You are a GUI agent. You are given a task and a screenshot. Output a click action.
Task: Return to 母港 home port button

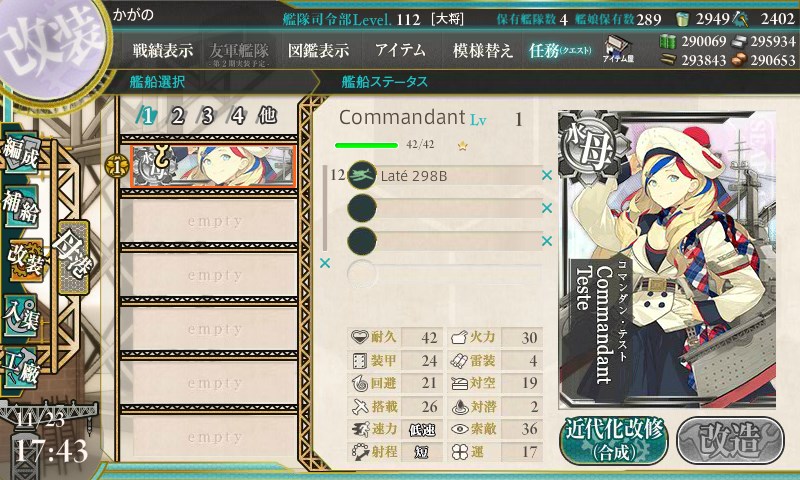pos(73,257)
